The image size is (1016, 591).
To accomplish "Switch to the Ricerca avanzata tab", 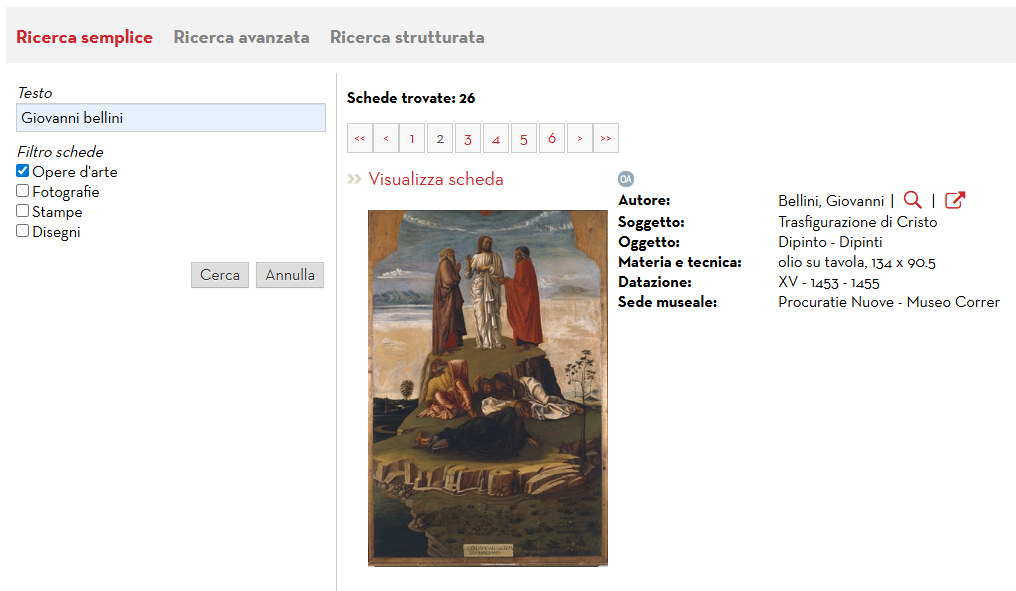I will [x=242, y=35].
